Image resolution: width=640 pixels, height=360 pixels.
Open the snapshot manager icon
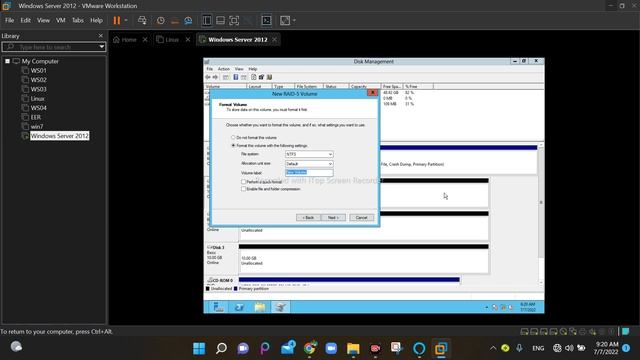pyautogui.click(x=188, y=20)
